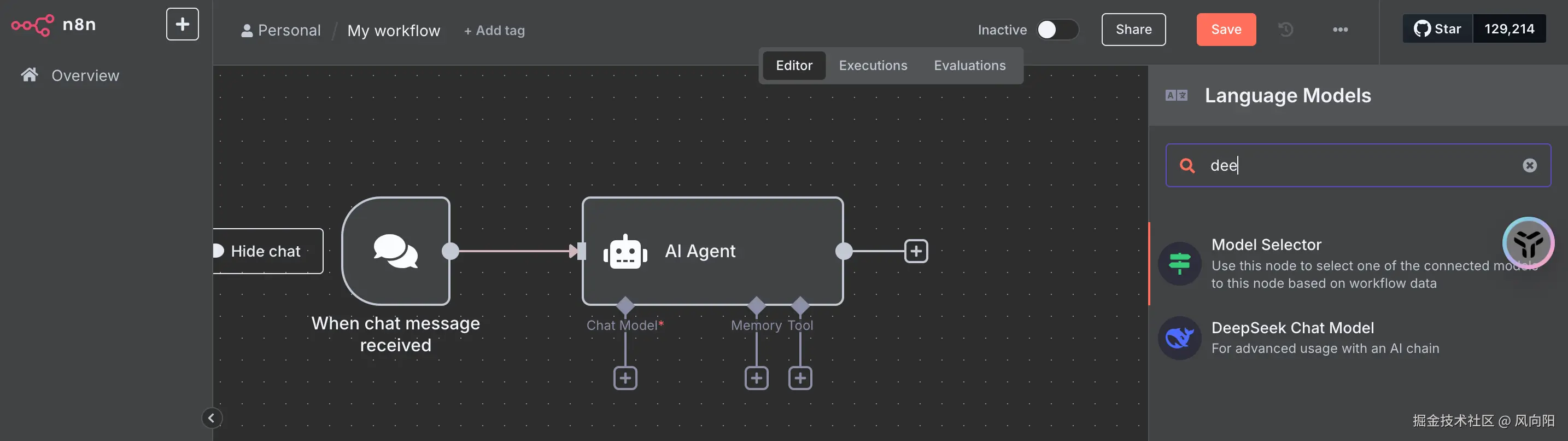The width and height of the screenshot is (1568, 441).
Task: Add a Tool sub-node
Action: [800, 378]
